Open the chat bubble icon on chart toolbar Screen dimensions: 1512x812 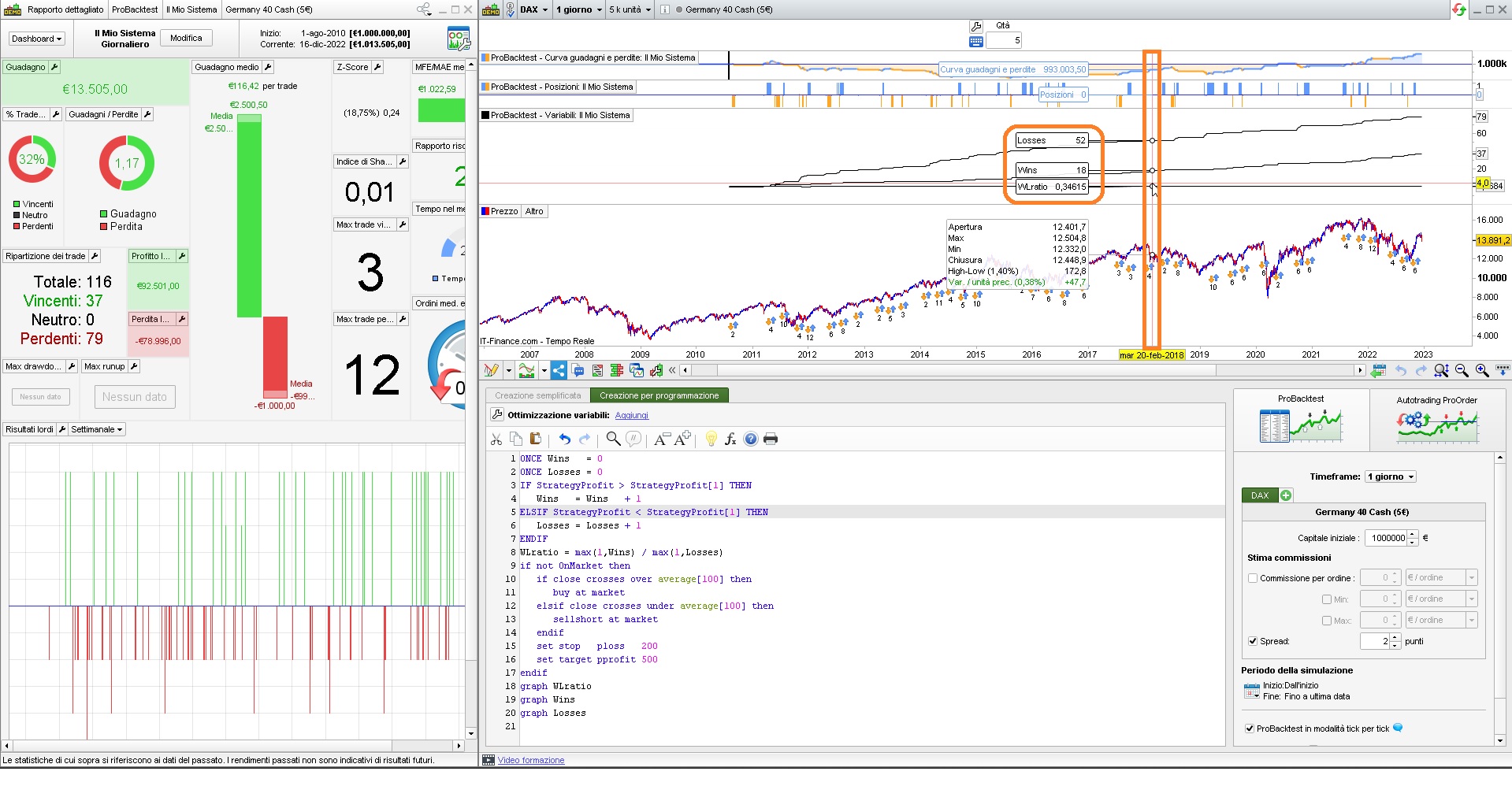[579, 370]
